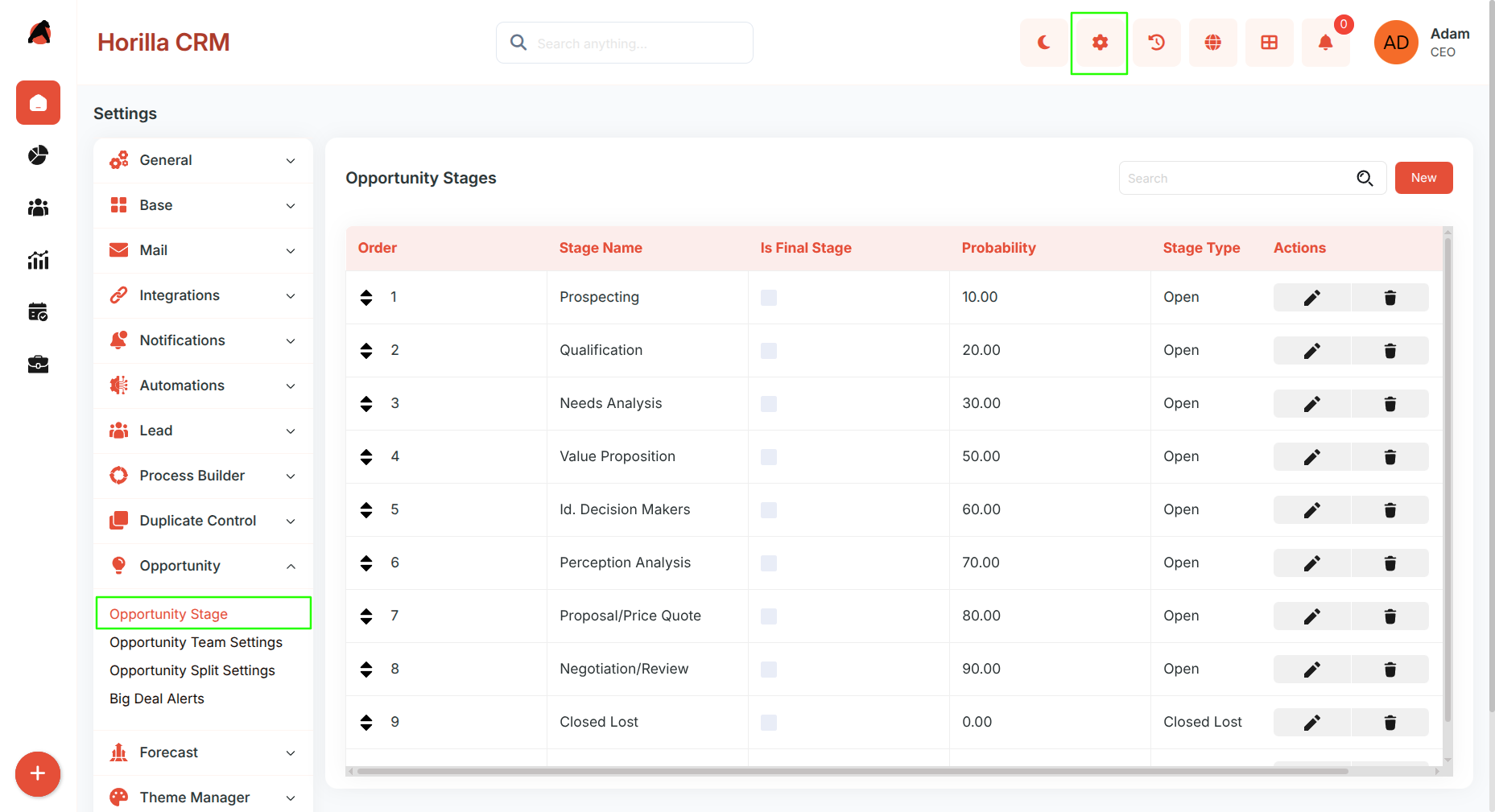The width and height of the screenshot is (1495, 812).
Task: Open the calendar check sidebar icon
Action: [x=38, y=311]
